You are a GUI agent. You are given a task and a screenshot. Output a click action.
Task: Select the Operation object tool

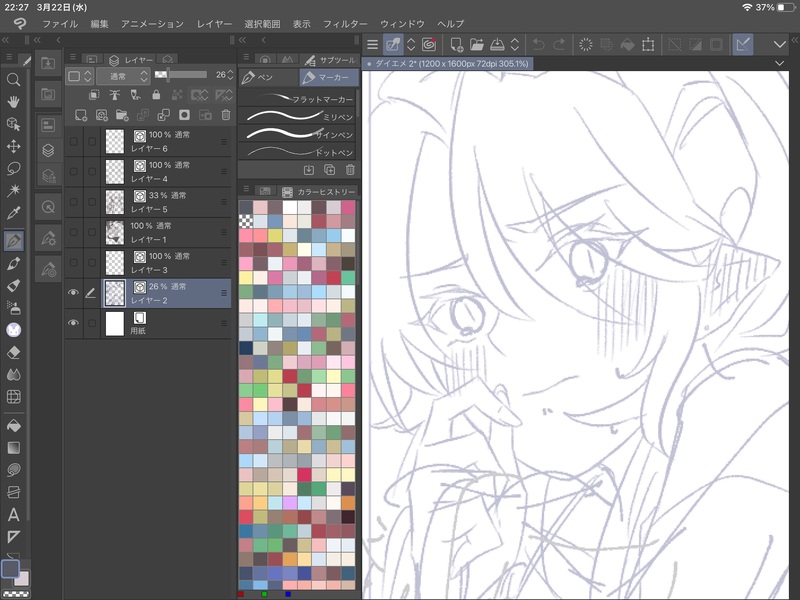pos(14,123)
